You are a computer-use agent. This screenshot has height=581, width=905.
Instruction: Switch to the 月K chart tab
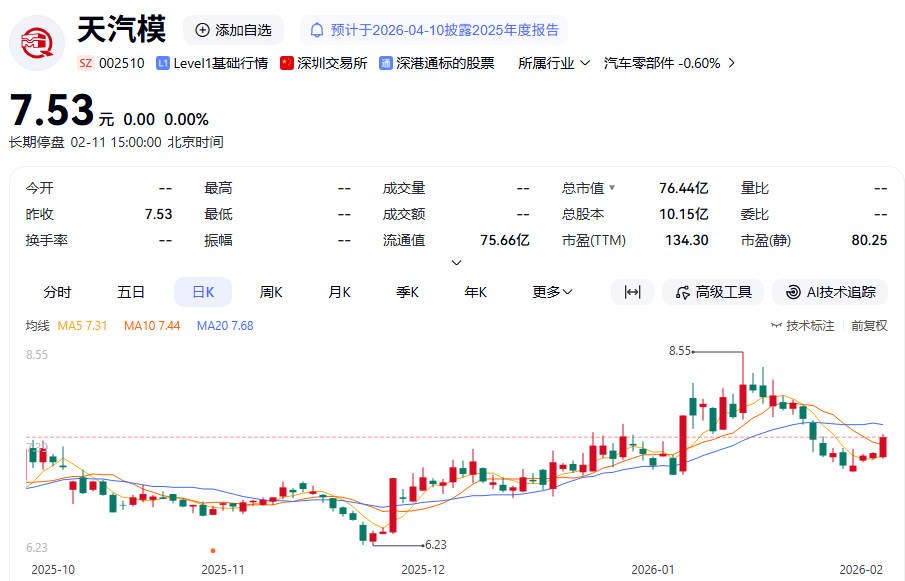pos(339,292)
